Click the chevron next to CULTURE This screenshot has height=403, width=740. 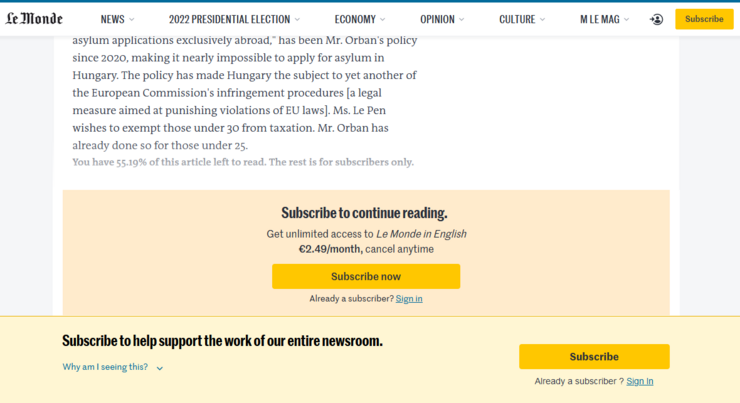(542, 19)
